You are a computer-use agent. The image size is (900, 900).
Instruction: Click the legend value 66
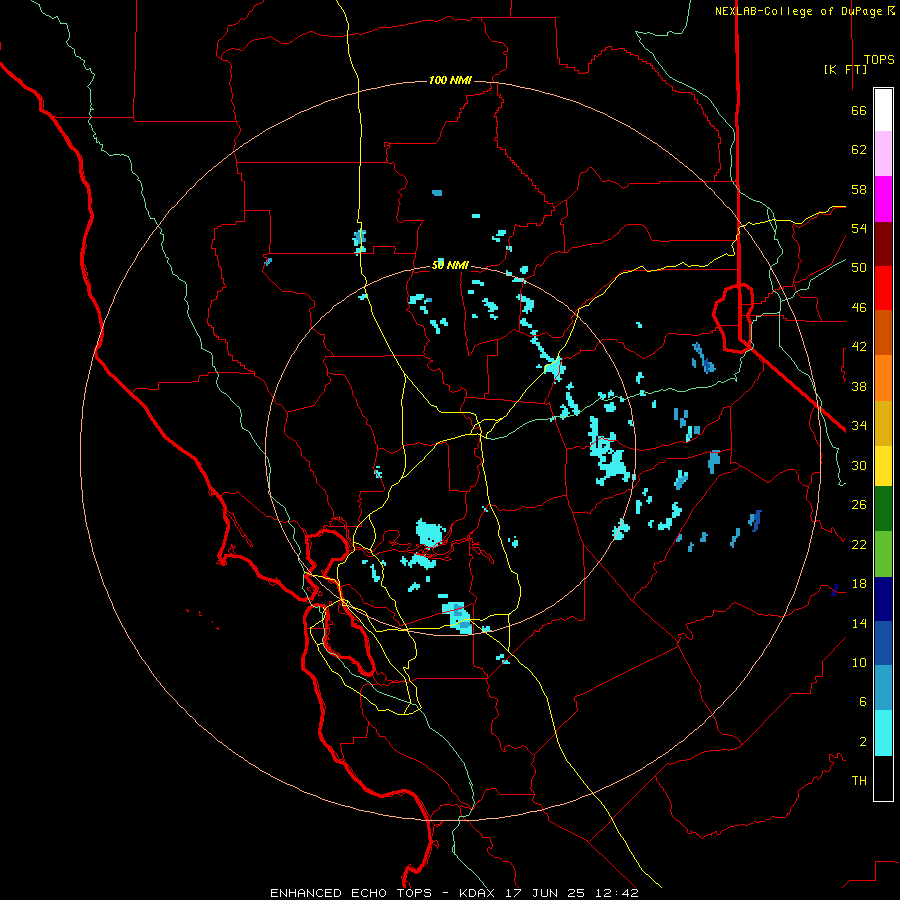[859, 111]
